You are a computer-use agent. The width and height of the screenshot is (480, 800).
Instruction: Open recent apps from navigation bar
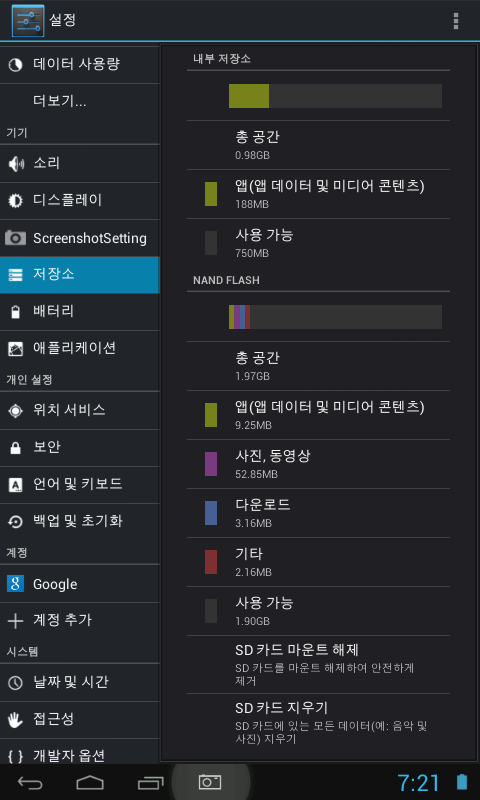point(151,782)
